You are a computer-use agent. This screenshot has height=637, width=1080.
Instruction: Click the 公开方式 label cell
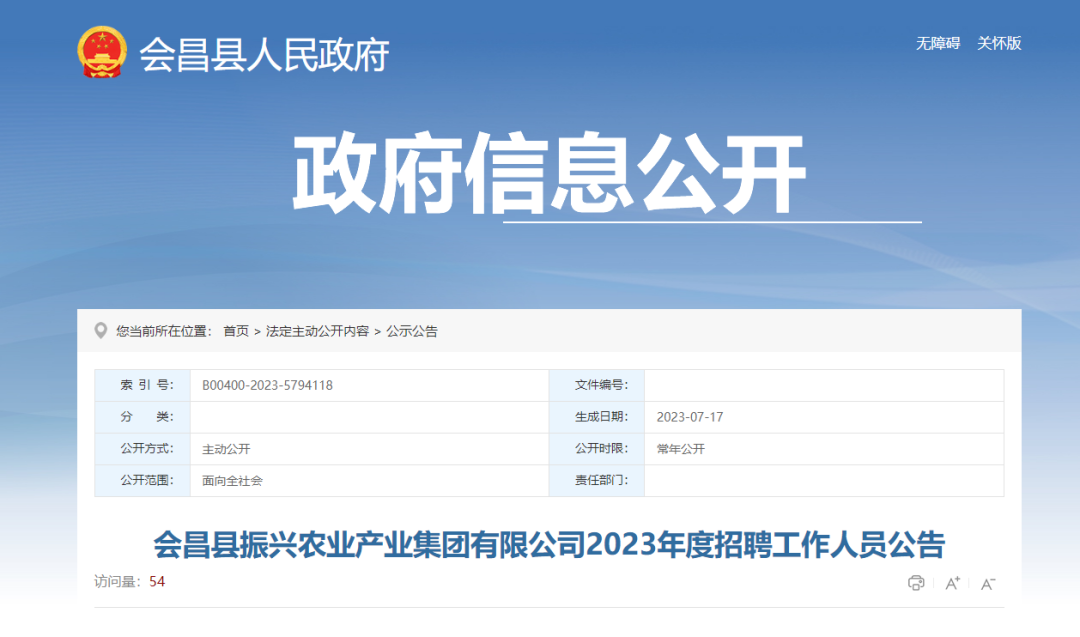[x=143, y=449]
